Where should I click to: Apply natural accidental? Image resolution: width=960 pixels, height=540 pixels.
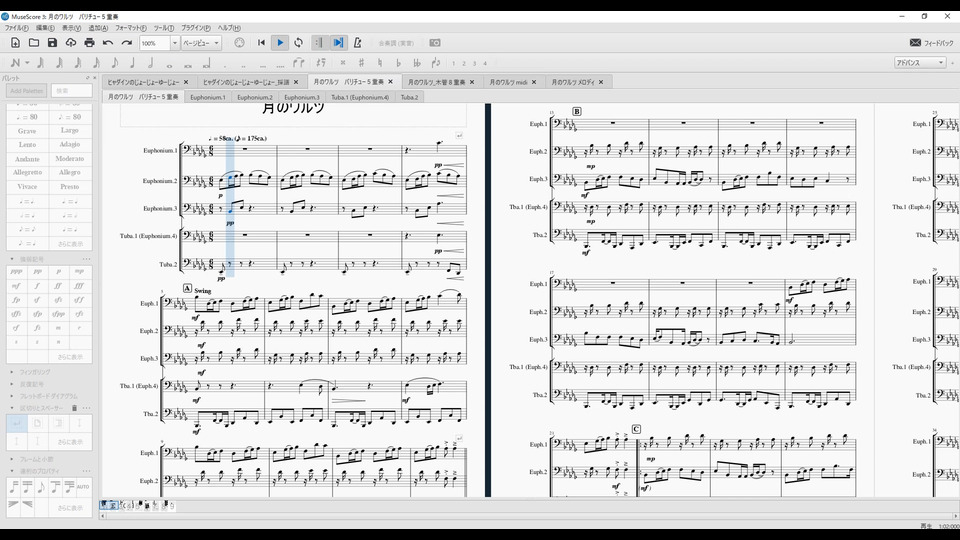click(x=380, y=62)
